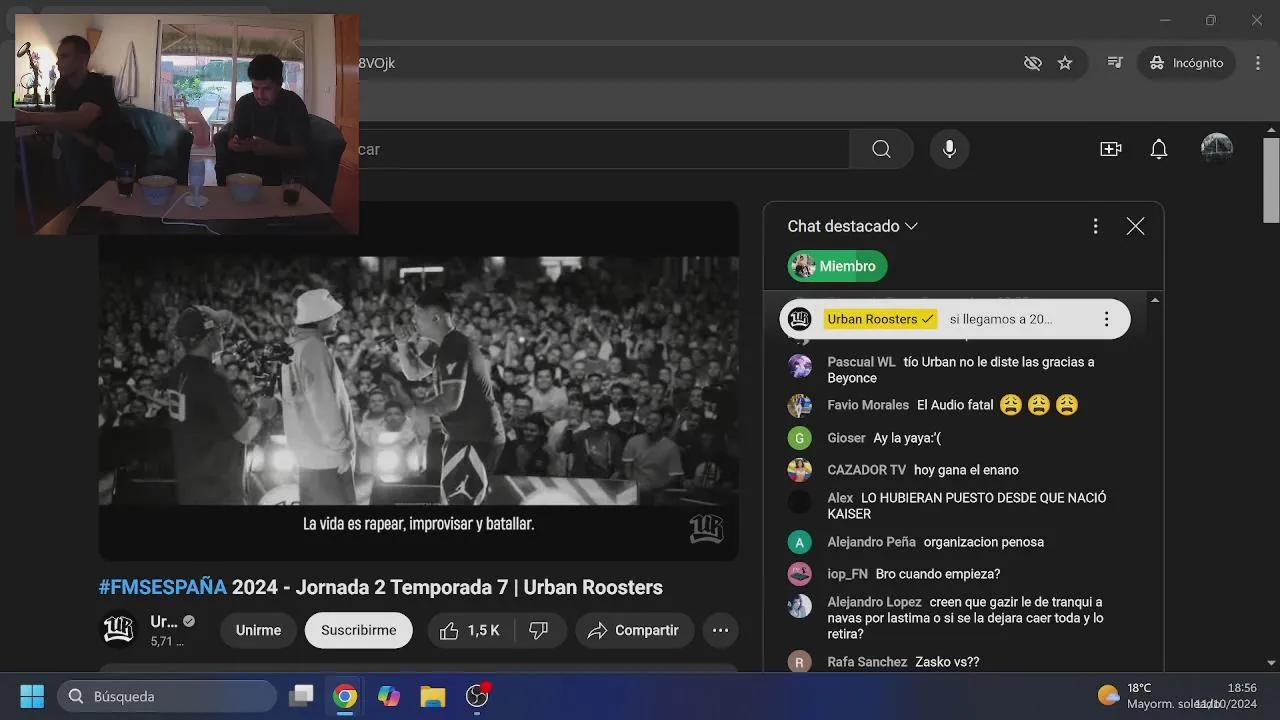Click the Miembro badge button
The width and height of the screenshot is (1280, 720).
coord(837,266)
